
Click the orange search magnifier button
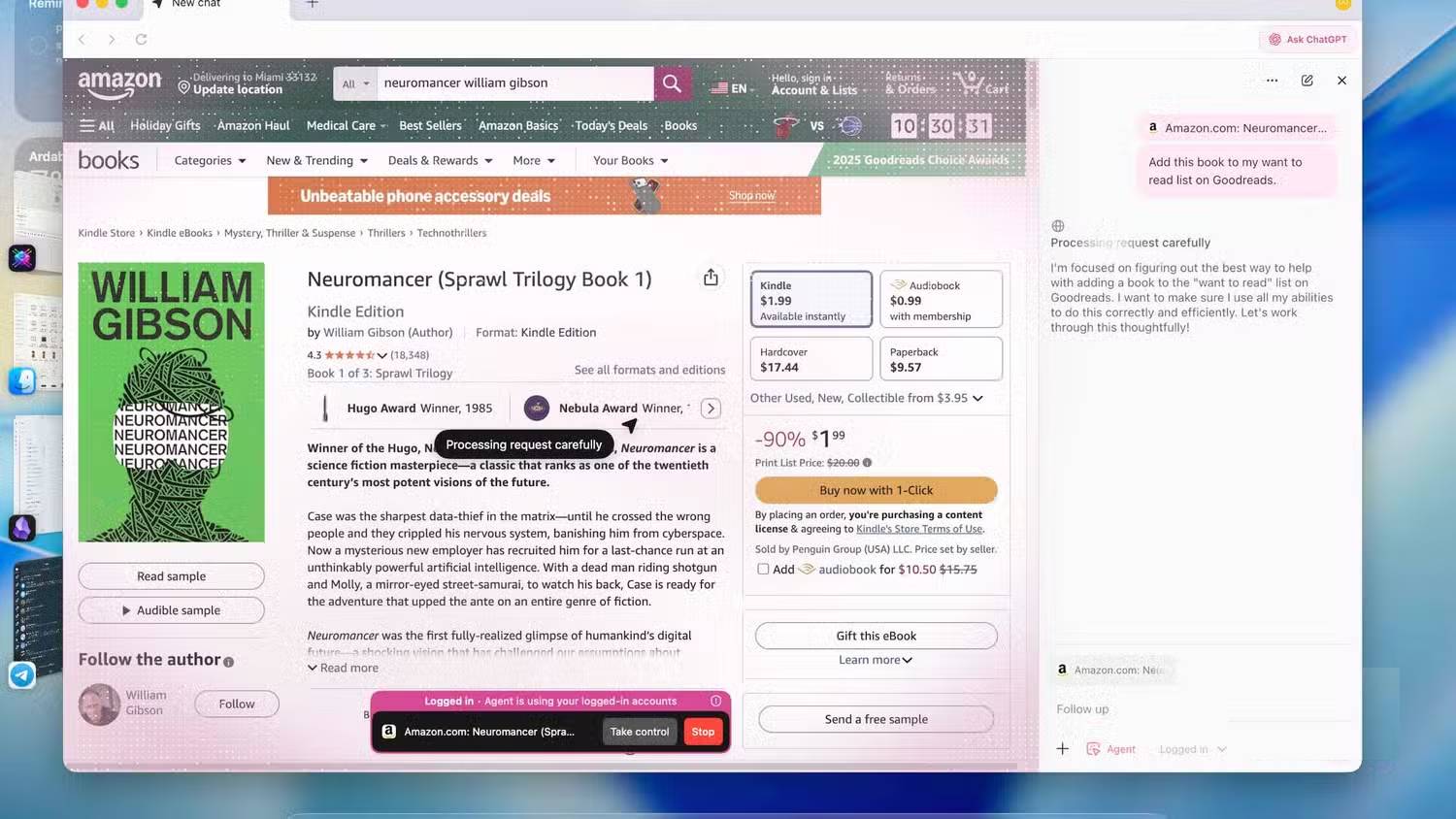tap(672, 83)
